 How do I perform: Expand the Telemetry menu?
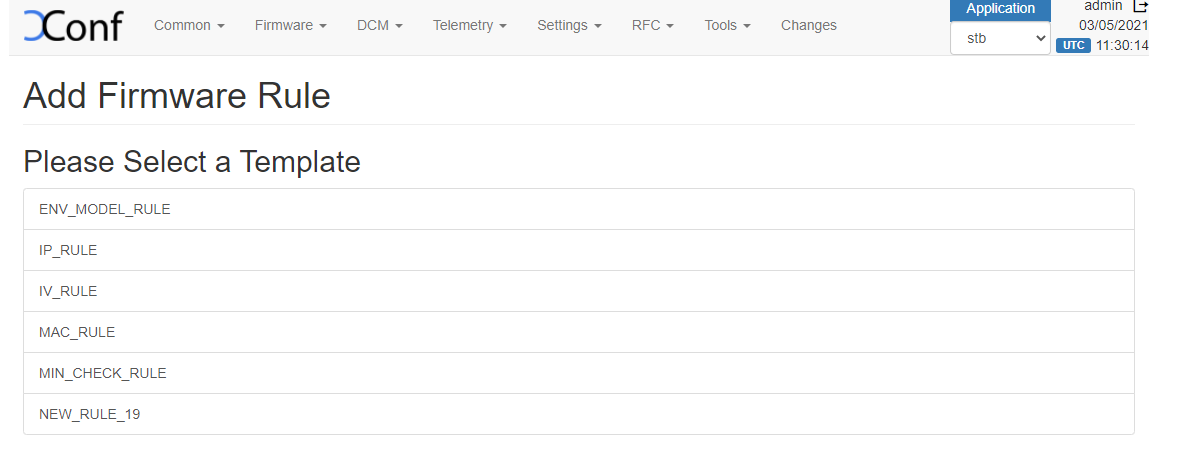(469, 26)
